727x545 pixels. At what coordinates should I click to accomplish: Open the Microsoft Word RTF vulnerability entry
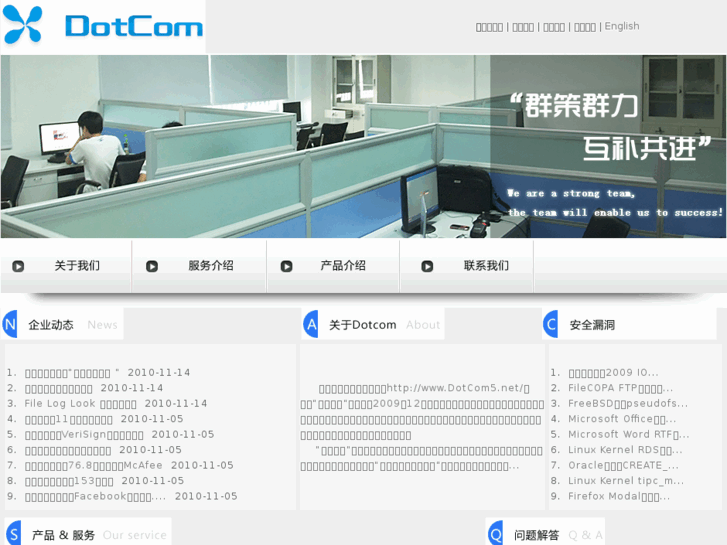tap(629, 435)
